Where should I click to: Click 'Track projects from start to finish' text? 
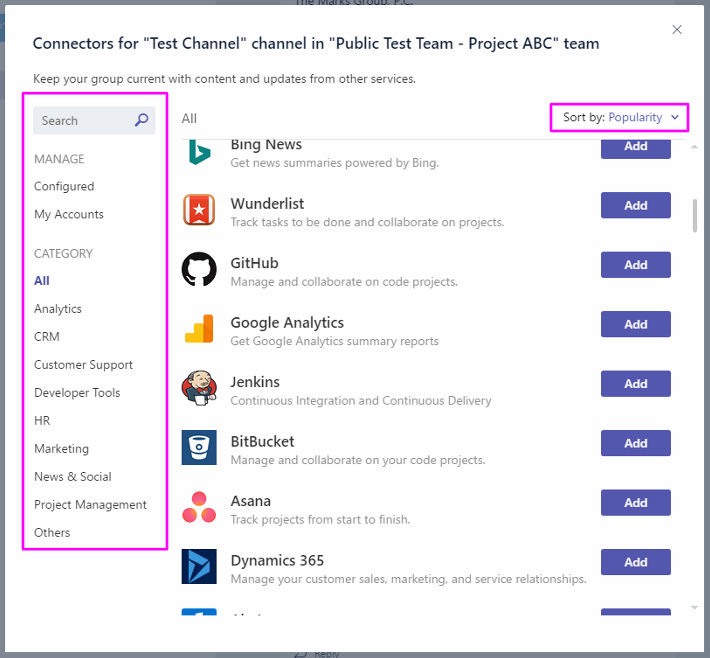320,519
